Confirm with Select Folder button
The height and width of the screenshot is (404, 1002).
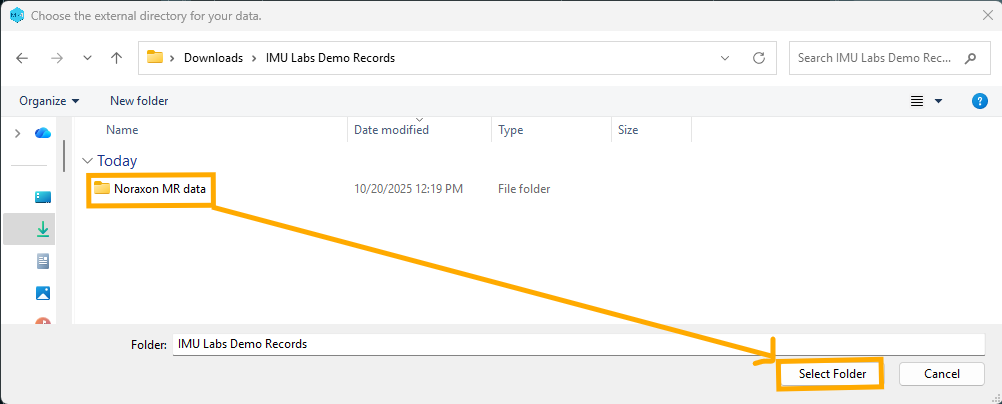point(832,374)
